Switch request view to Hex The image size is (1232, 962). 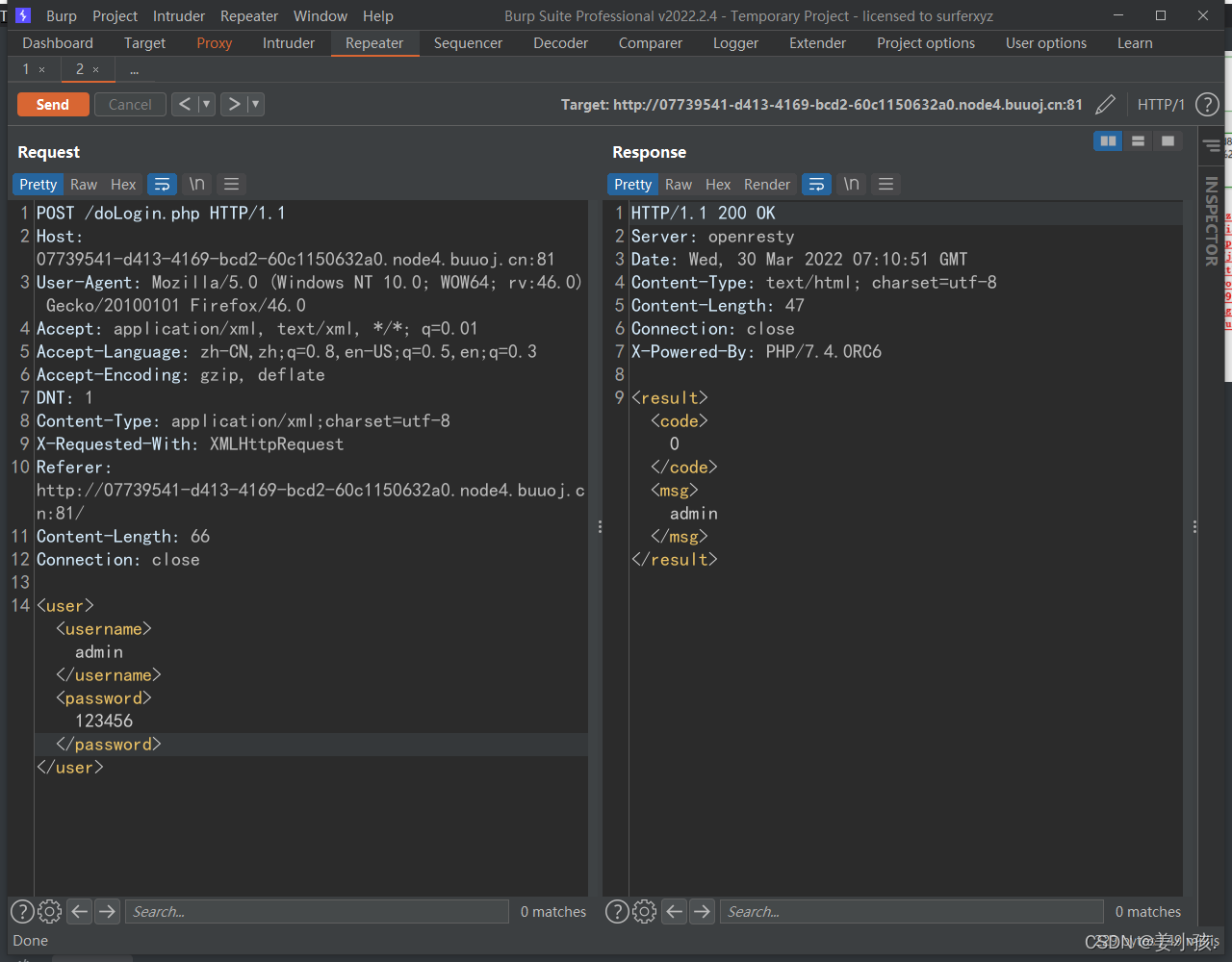(x=123, y=185)
